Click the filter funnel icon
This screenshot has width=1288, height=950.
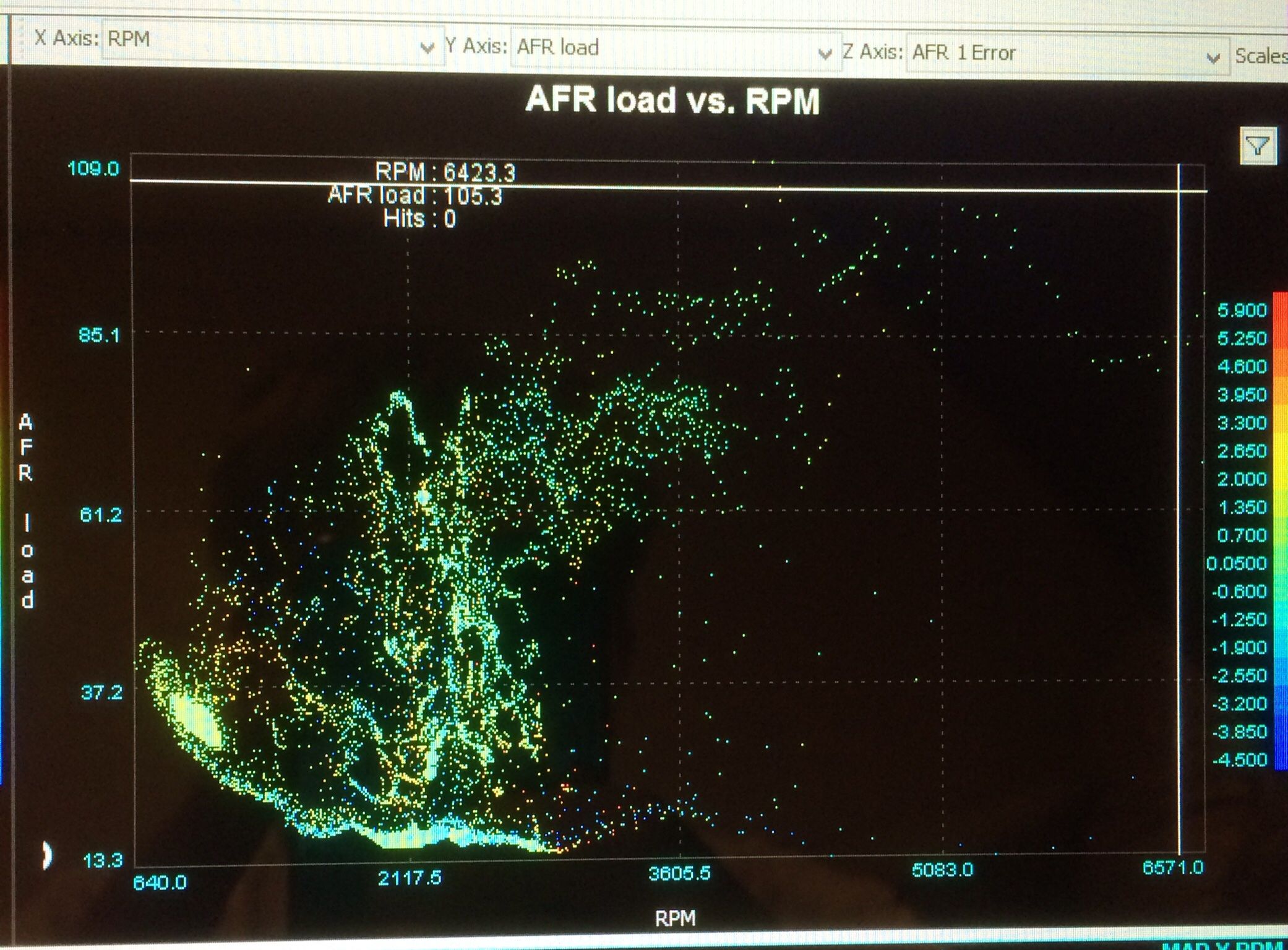pyautogui.click(x=1258, y=146)
